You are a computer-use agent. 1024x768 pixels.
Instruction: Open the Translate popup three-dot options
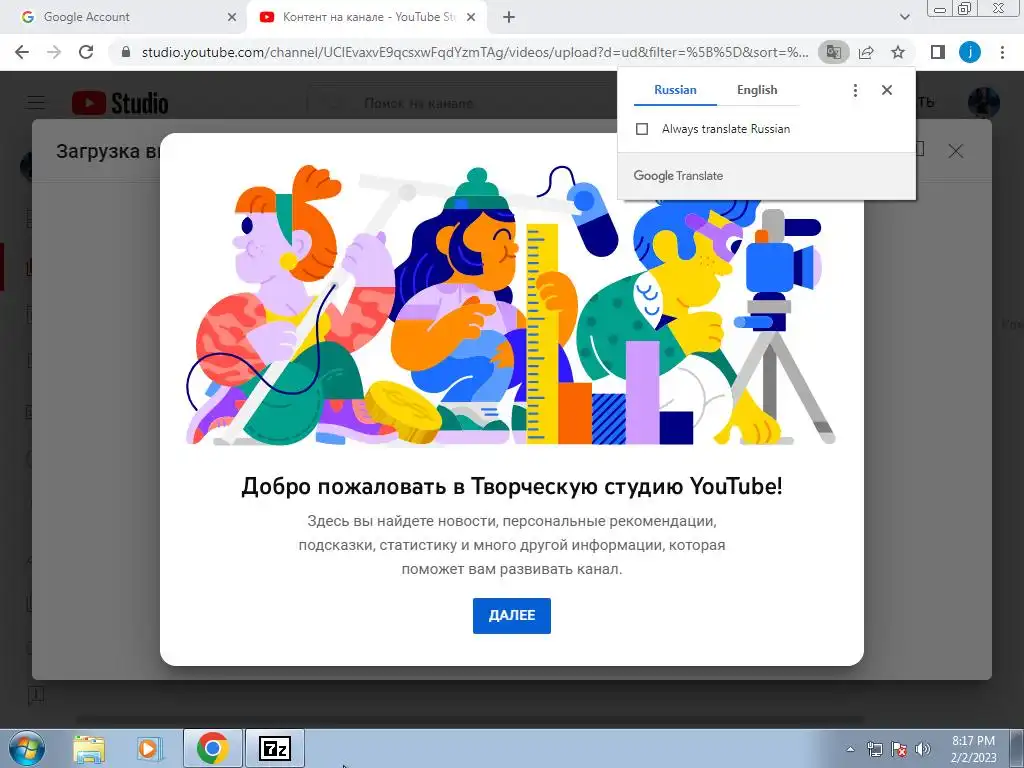click(x=855, y=90)
